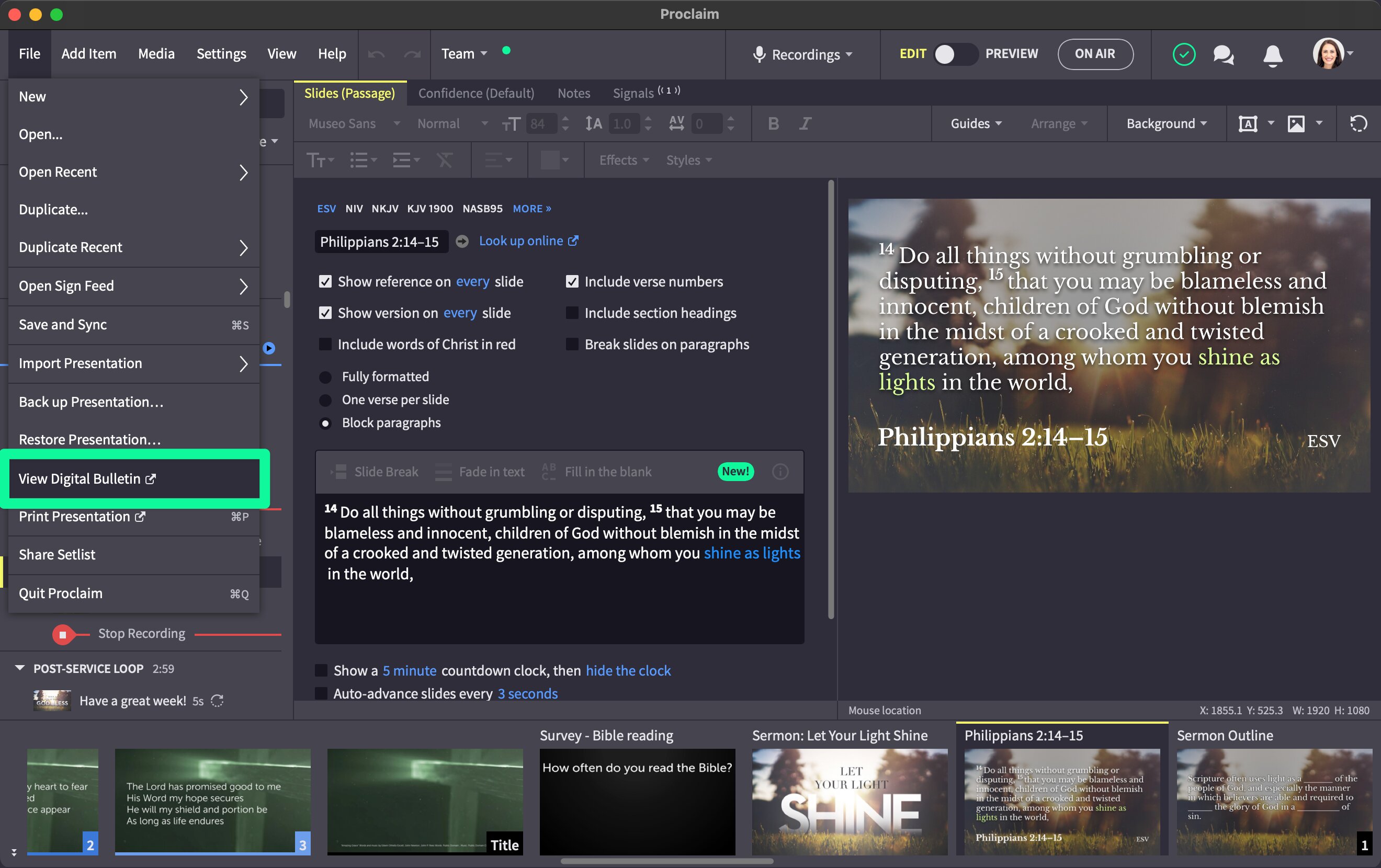Choose Print Presentation menu item
The height and width of the screenshot is (868, 1381).
133,517
